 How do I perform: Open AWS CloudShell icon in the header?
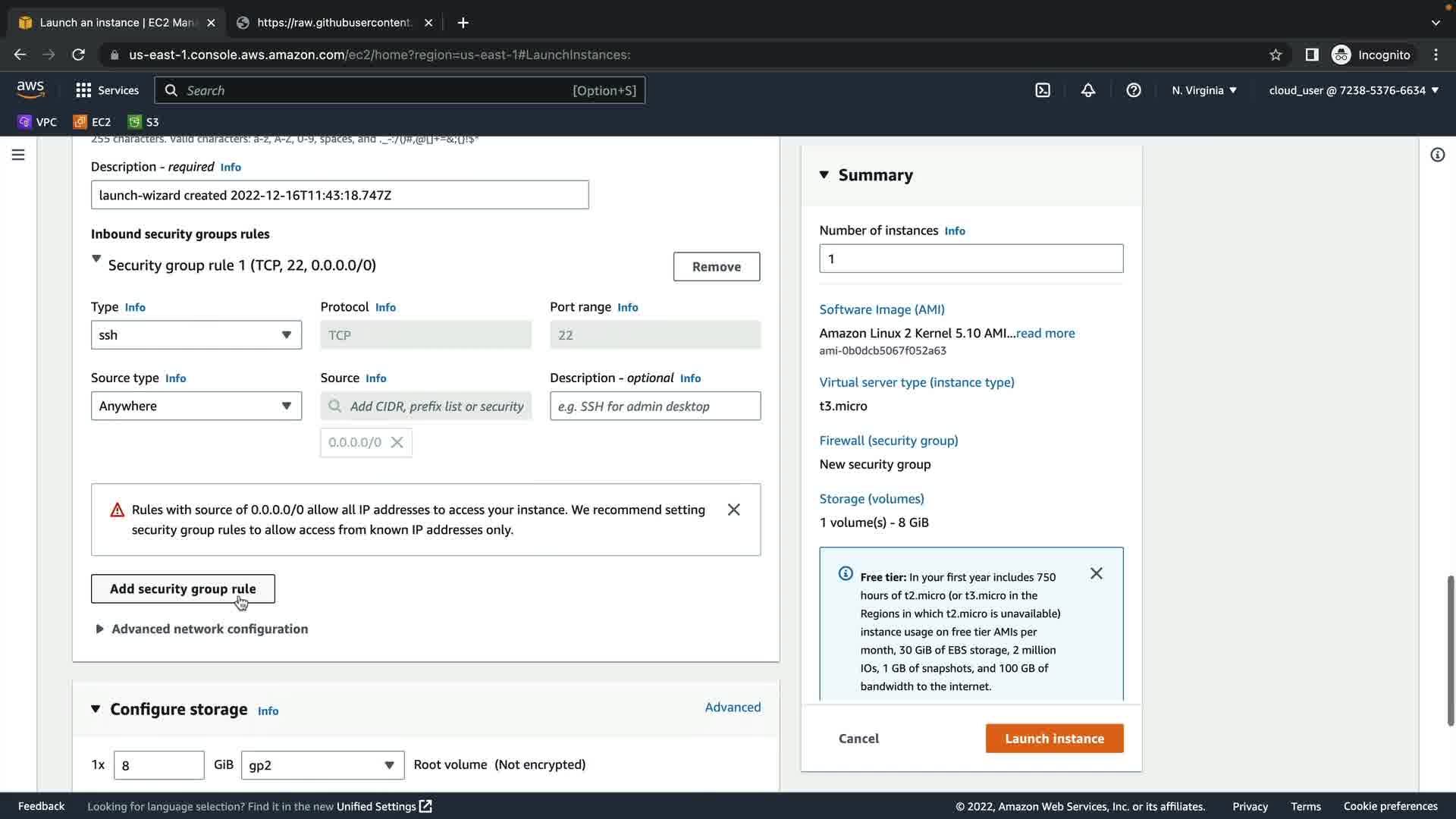[1043, 90]
